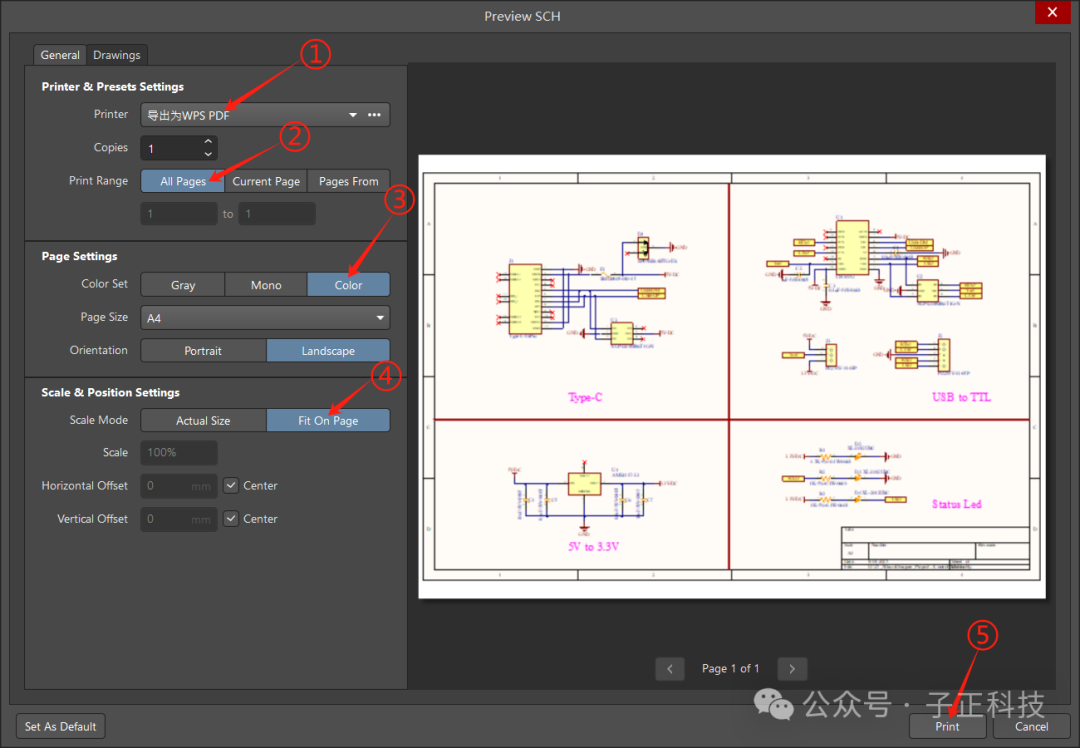Click the Scale & Position Settings heading
The width and height of the screenshot is (1080, 748).
point(110,393)
